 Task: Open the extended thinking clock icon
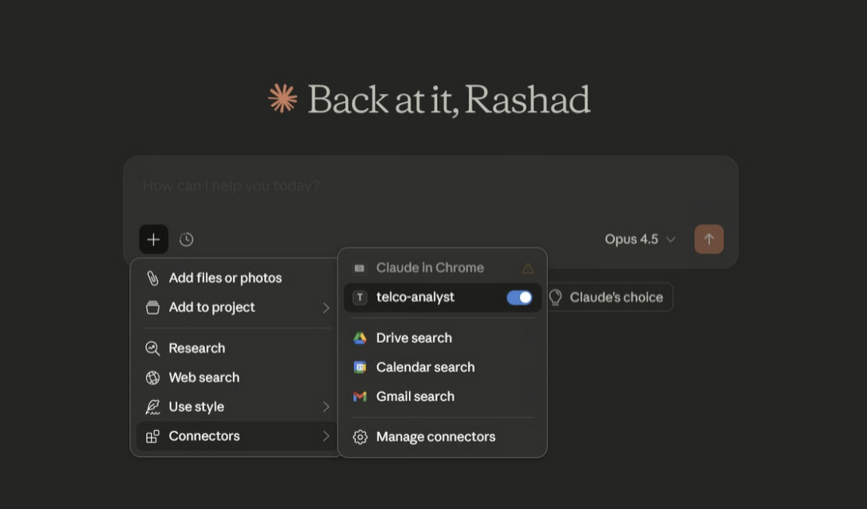187,239
